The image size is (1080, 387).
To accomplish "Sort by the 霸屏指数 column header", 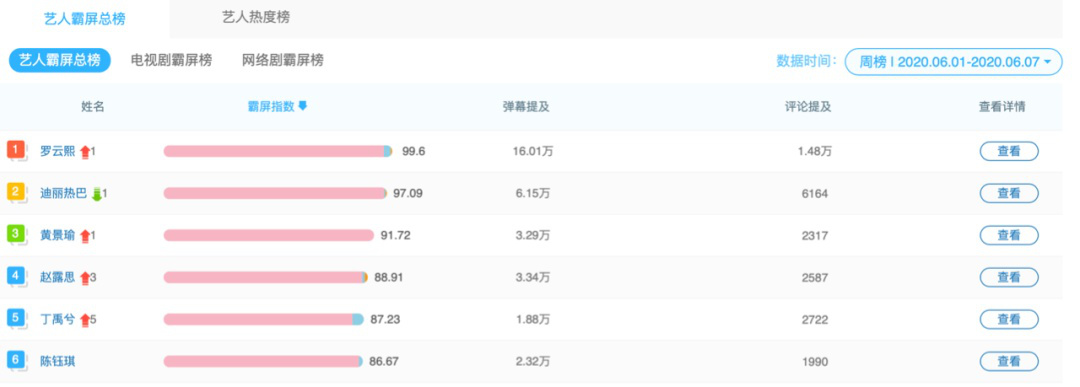I will 271,106.
